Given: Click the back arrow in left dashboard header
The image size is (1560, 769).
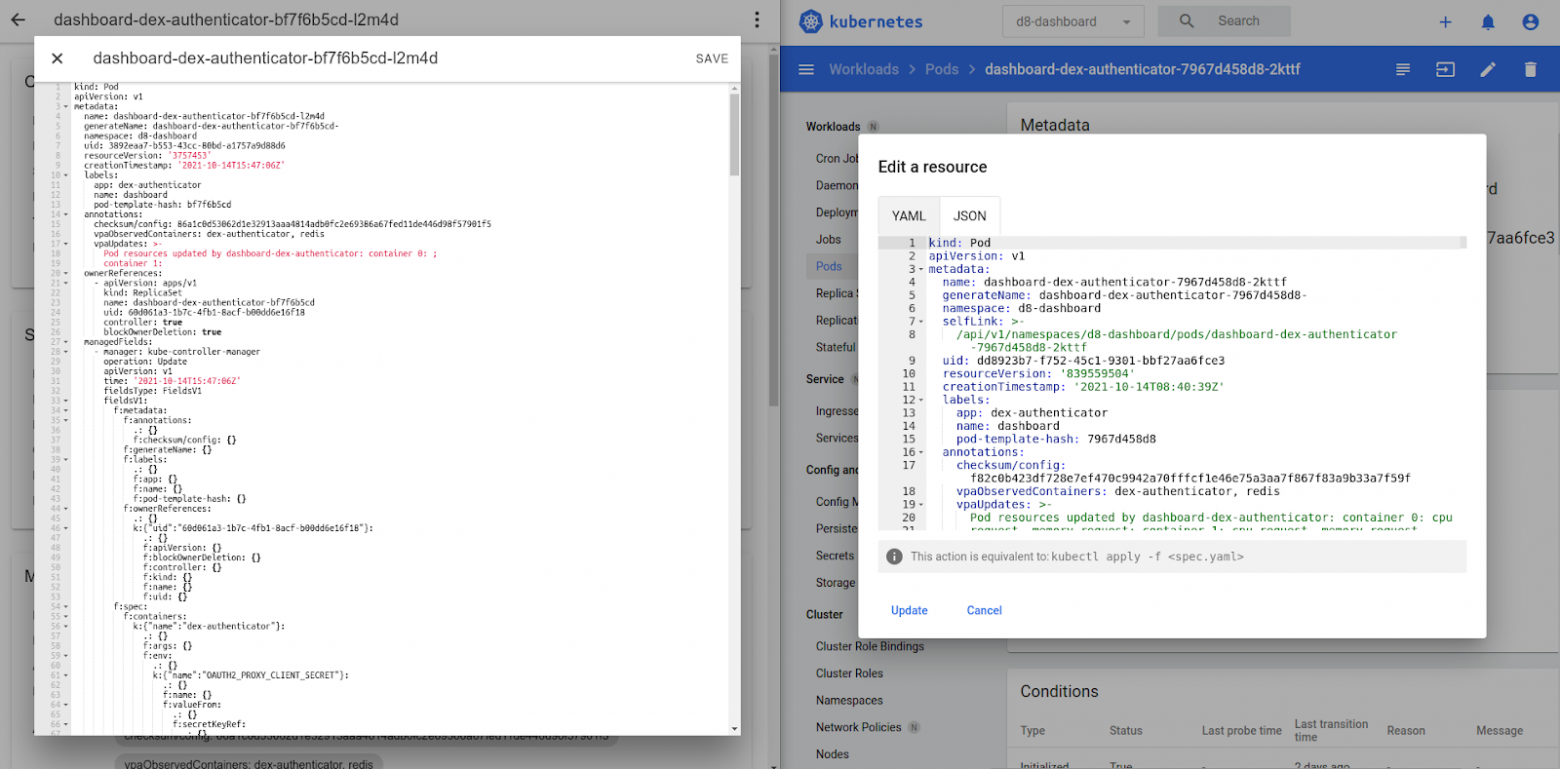Looking at the screenshot, I should (x=18, y=20).
